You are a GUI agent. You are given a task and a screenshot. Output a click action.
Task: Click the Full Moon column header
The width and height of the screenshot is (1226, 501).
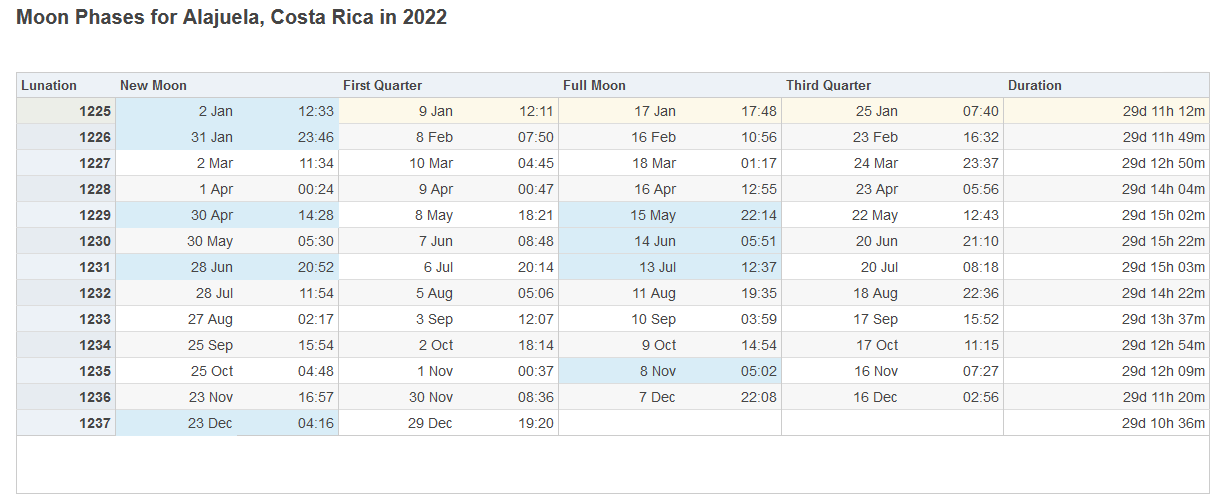594,86
